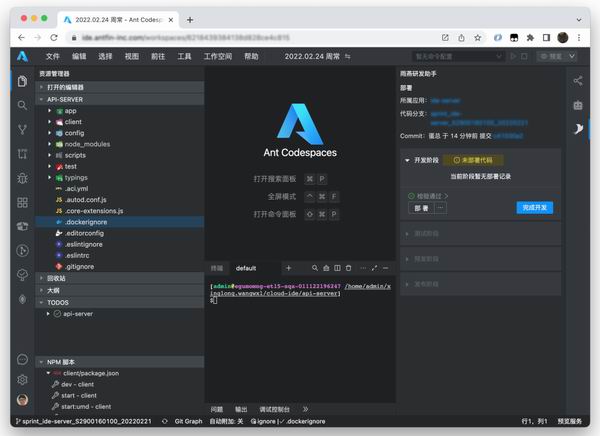Expand the 回收站 section

[x=121, y=278]
